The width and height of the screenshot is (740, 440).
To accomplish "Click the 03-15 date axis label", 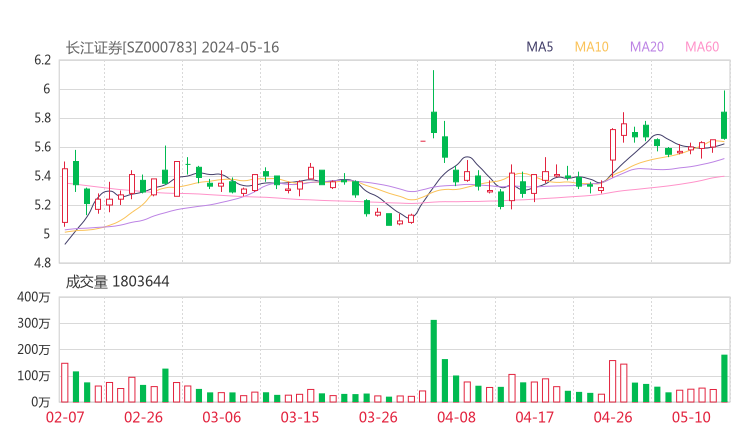I will coord(300,417).
